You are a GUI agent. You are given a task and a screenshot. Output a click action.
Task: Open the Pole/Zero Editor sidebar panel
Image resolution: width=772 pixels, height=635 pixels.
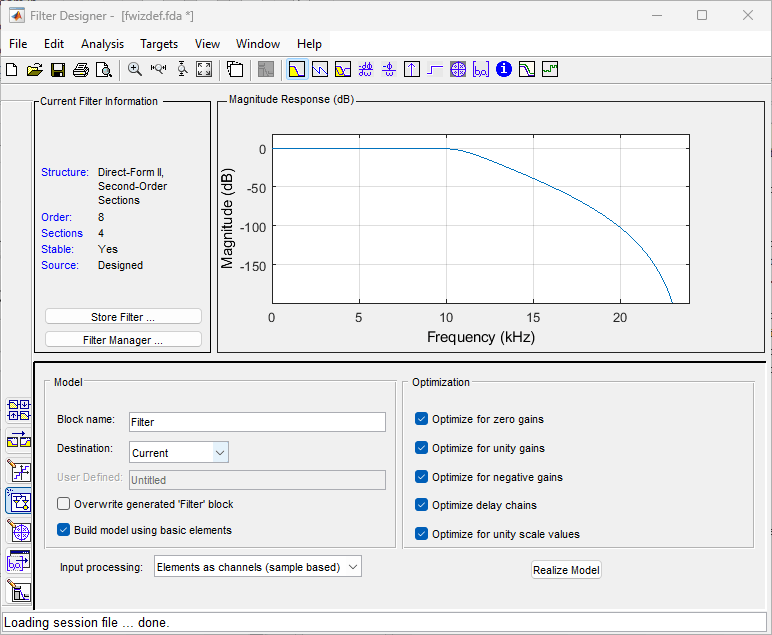(18, 532)
